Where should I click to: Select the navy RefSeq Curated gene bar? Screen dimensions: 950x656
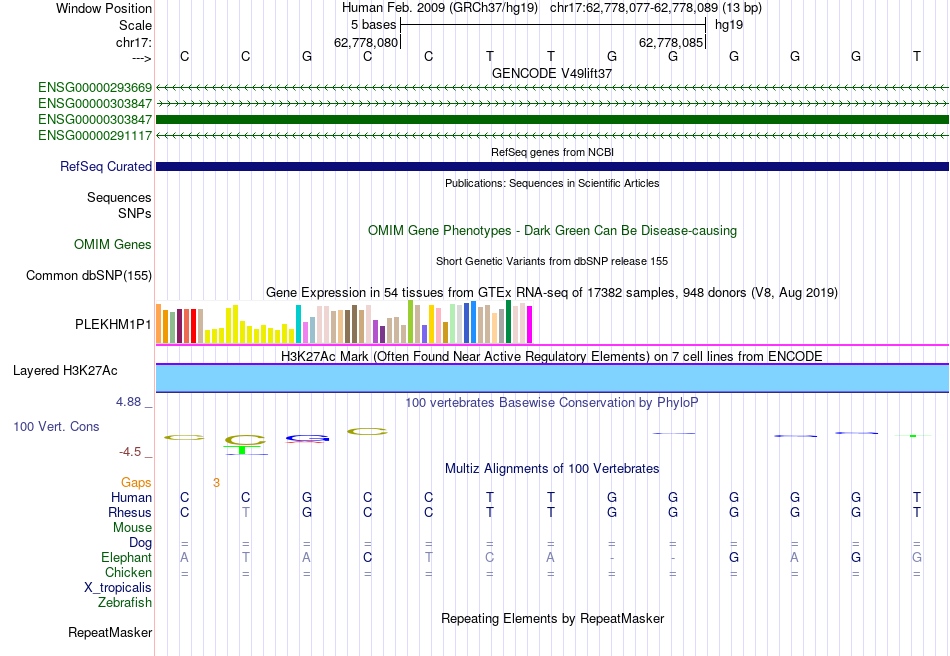click(x=552, y=167)
